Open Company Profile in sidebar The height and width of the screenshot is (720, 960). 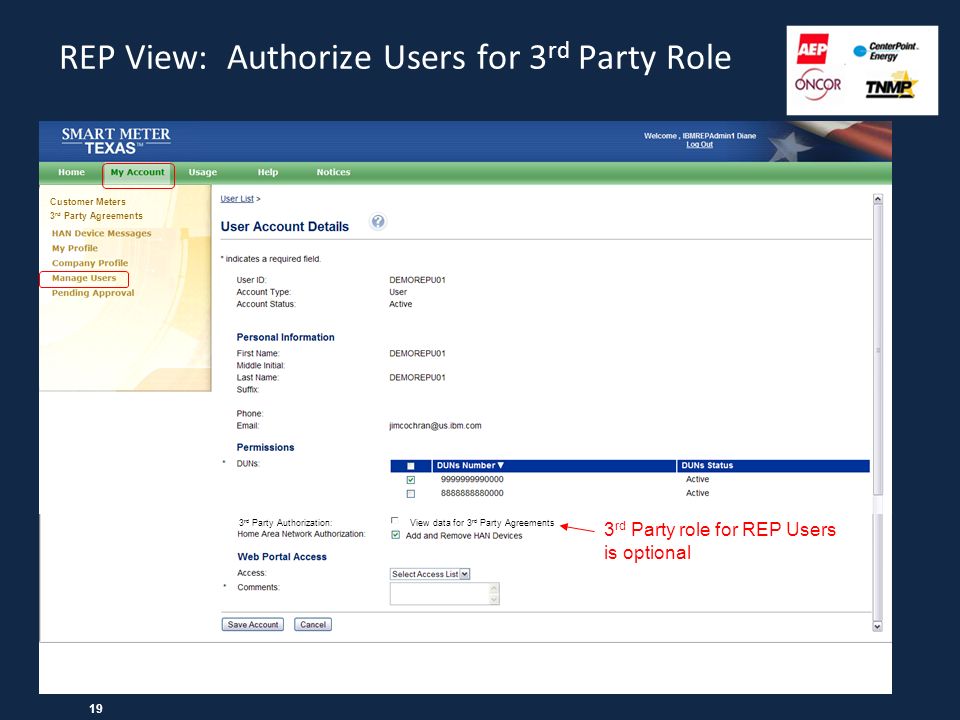89,263
